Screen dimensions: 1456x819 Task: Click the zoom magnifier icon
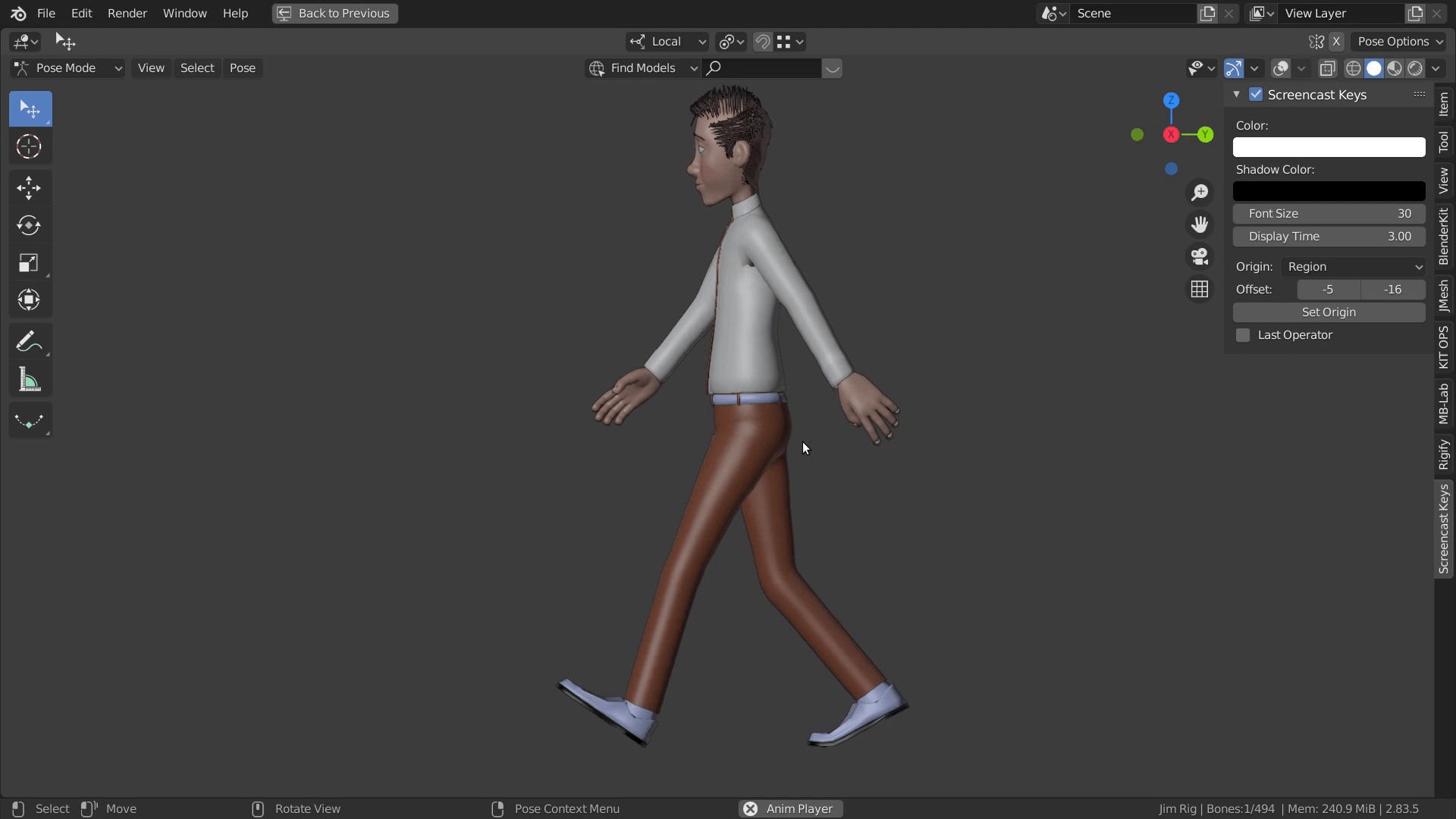[x=1199, y=192]
